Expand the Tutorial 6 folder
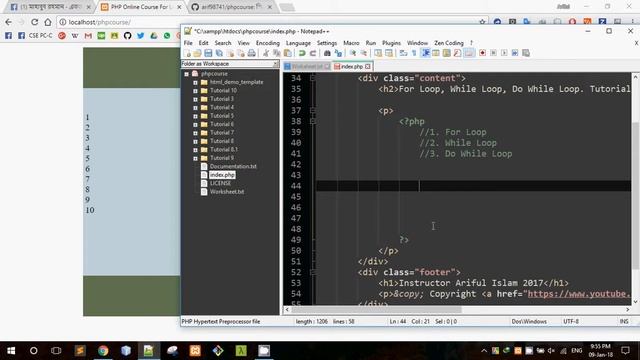This screenshot has height=360, width=640. pos(195,124)
